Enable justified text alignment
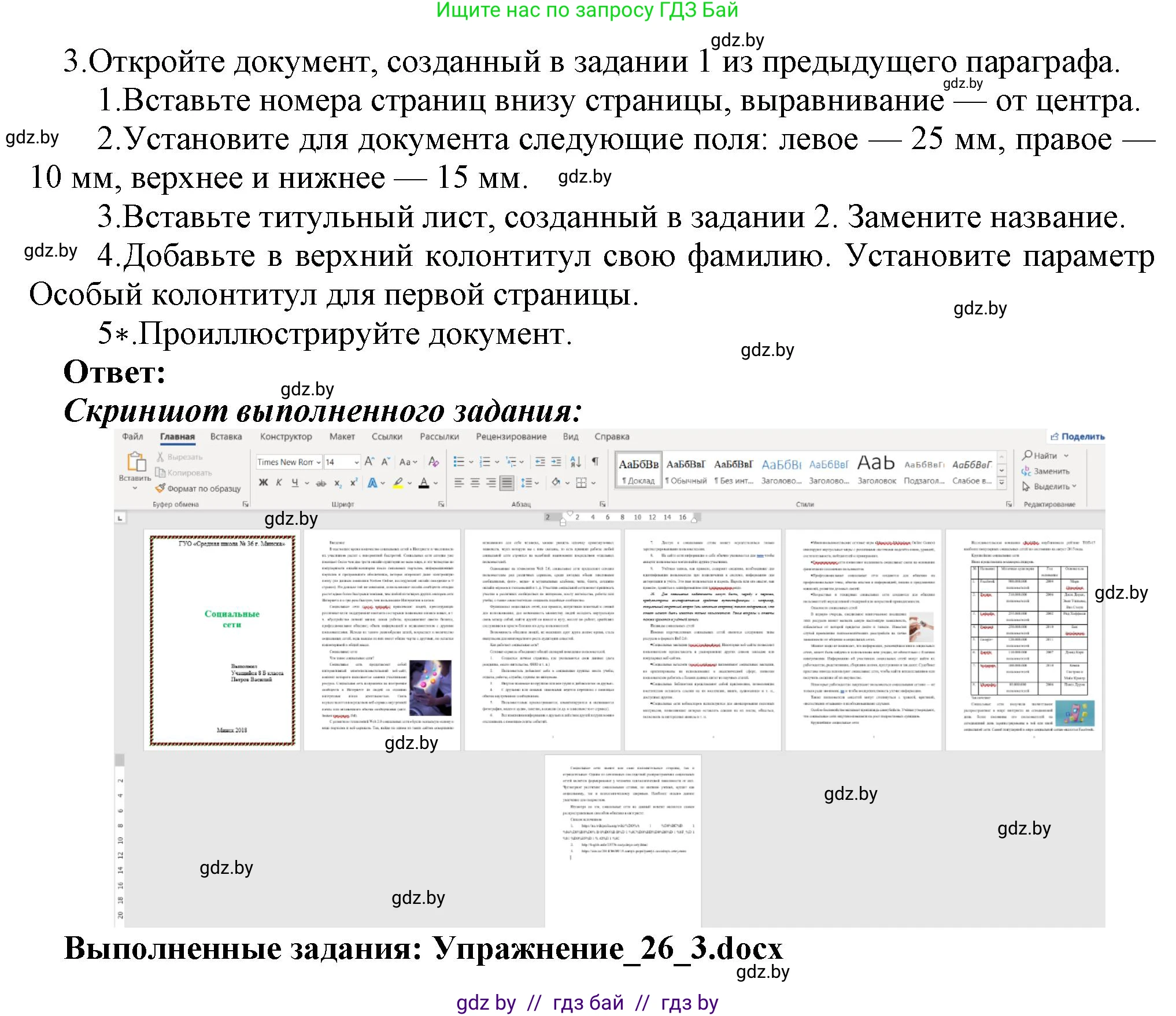This screenshot has width=1176, height=1016. pos(506,483)
